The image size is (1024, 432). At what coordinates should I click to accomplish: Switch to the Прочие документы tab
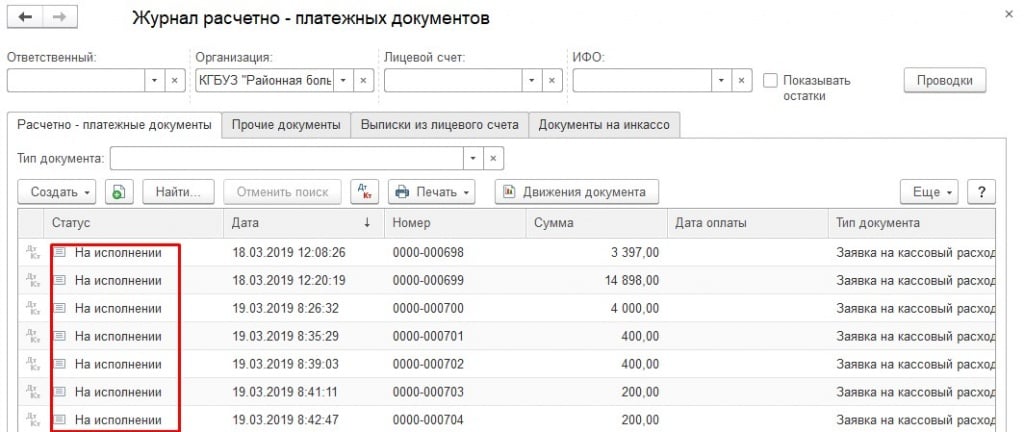[286, 125]
